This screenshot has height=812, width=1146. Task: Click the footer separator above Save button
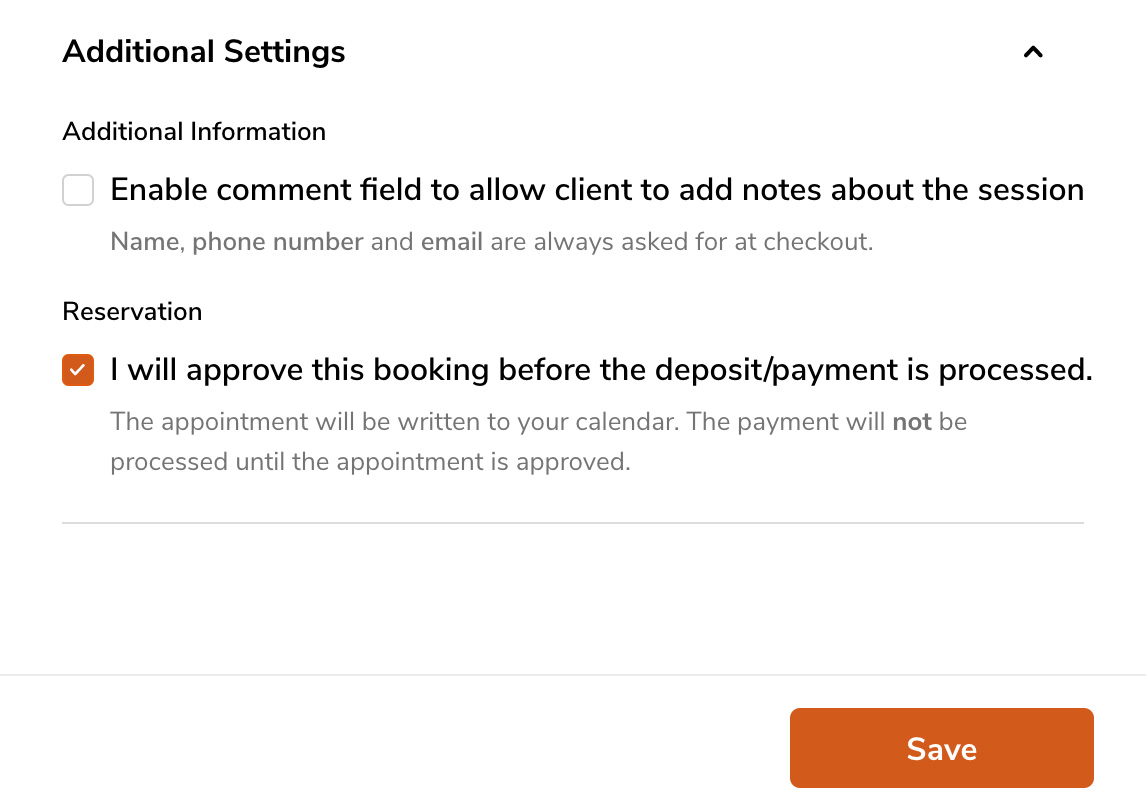(x=572, y=675)
